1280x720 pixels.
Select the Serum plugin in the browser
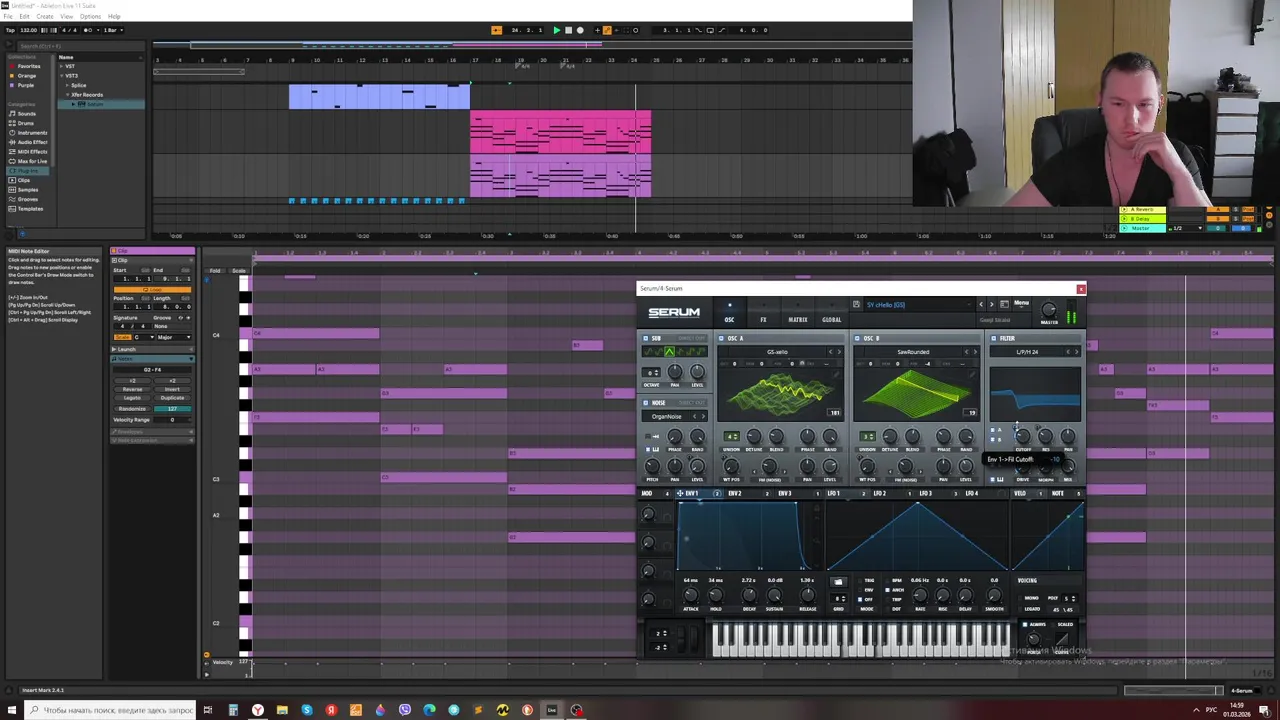tap(94, 104)
